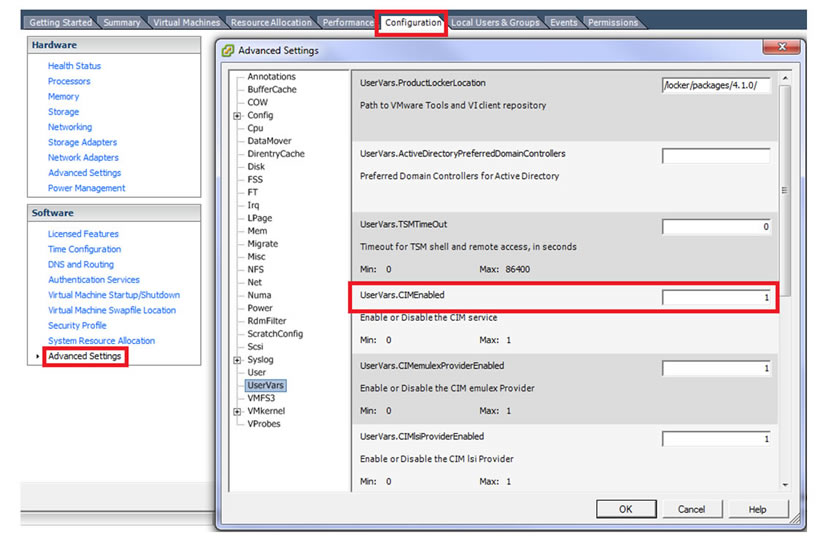The image size is (821, 546).
Task: Open Hardware Advanced Settings link
Action: [84, 172]
